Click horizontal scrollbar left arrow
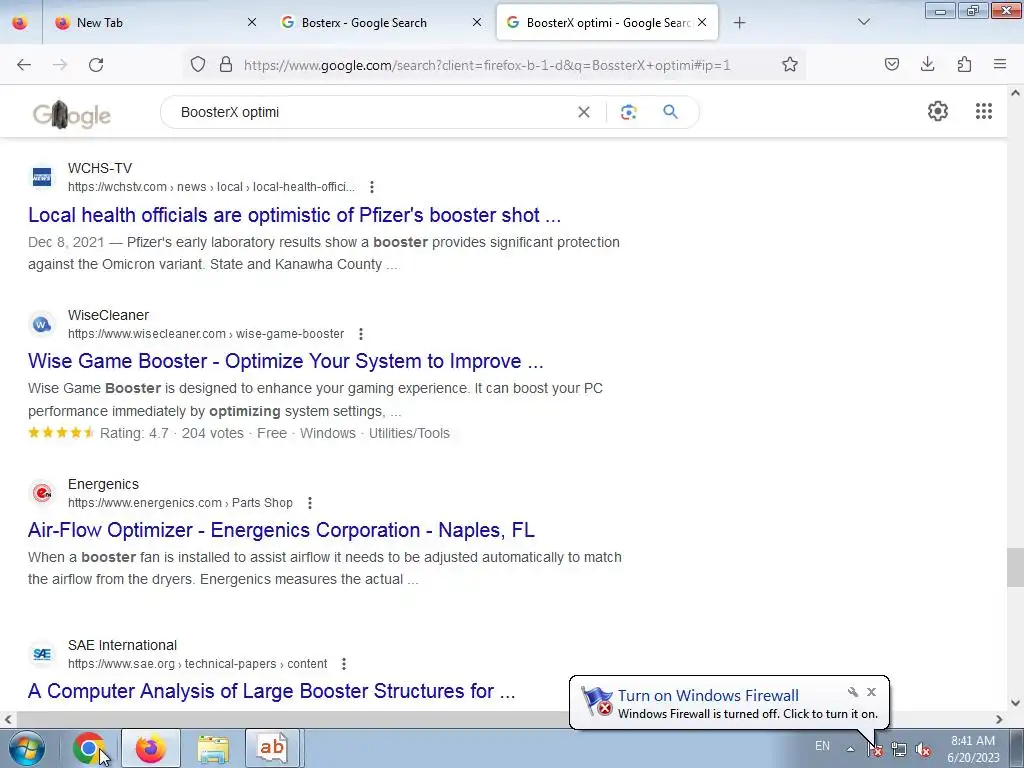This screenshot has height=768, width=1024. 8,719
